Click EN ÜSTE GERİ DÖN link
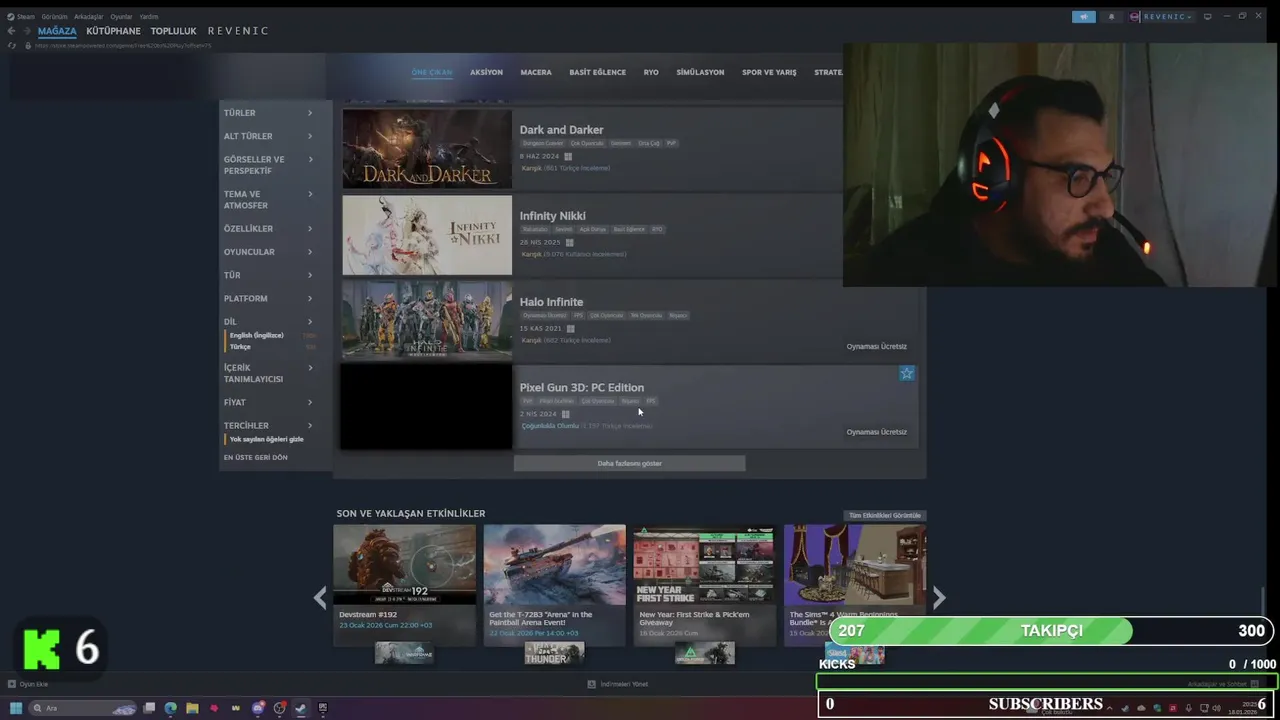Screen dimensions: 1280x720 coord(255,457)
